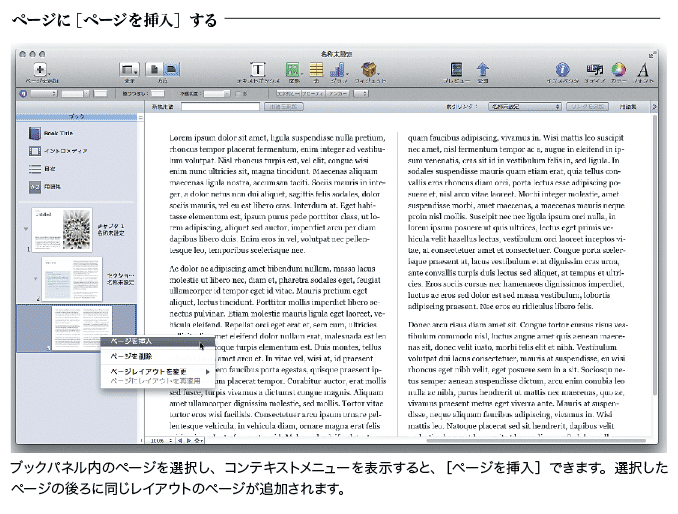Open the index link popup menu
The width and height of the screenshot is (678, 514).
[525, 106]
